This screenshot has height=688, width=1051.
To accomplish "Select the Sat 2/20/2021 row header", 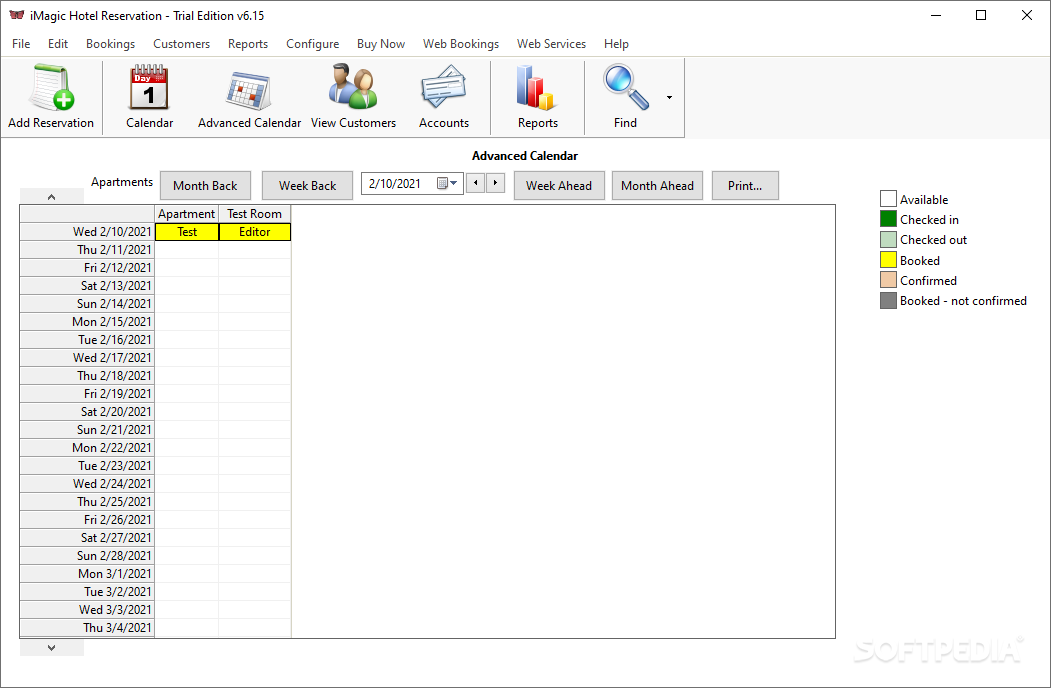I will (x=87, y=412).
